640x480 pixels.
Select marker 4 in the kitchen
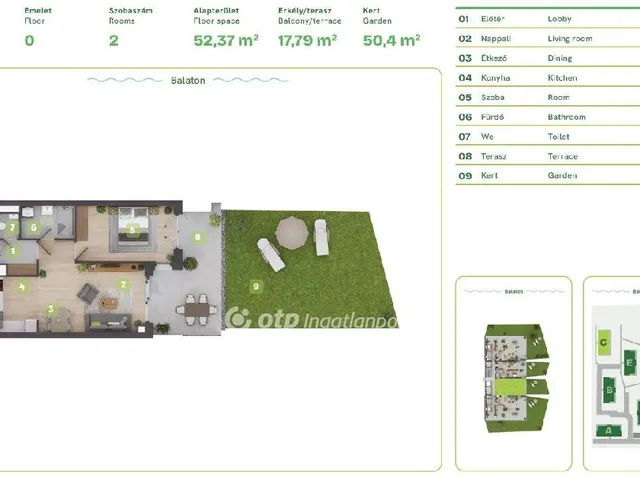click(x=21, y=285)
